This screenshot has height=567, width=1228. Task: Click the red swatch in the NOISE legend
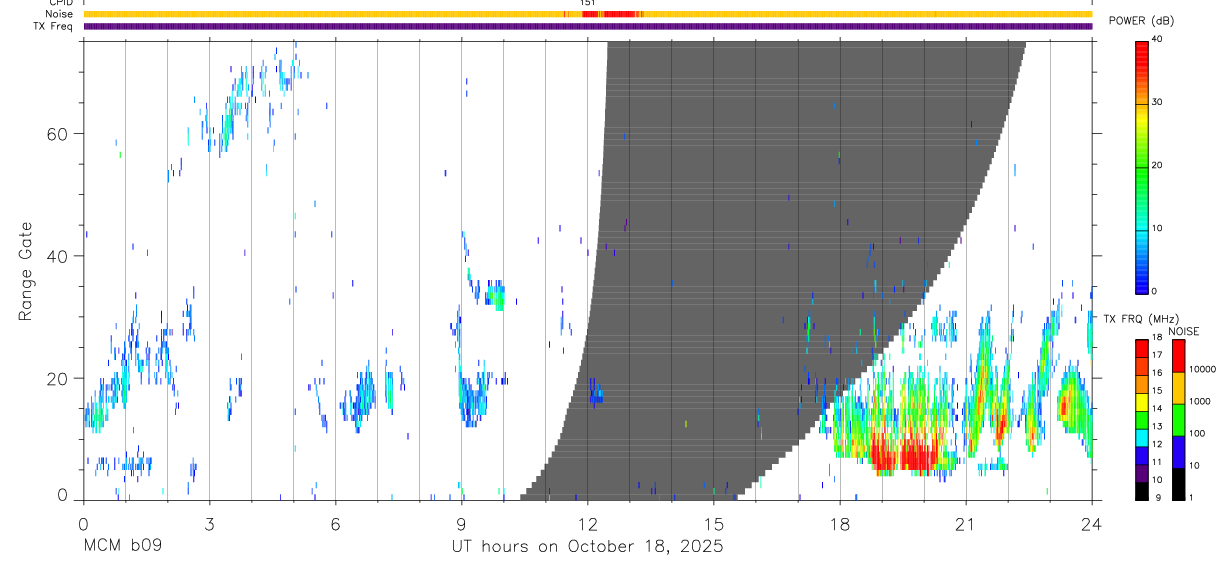pyautogui.click(x=1178, y=356)
